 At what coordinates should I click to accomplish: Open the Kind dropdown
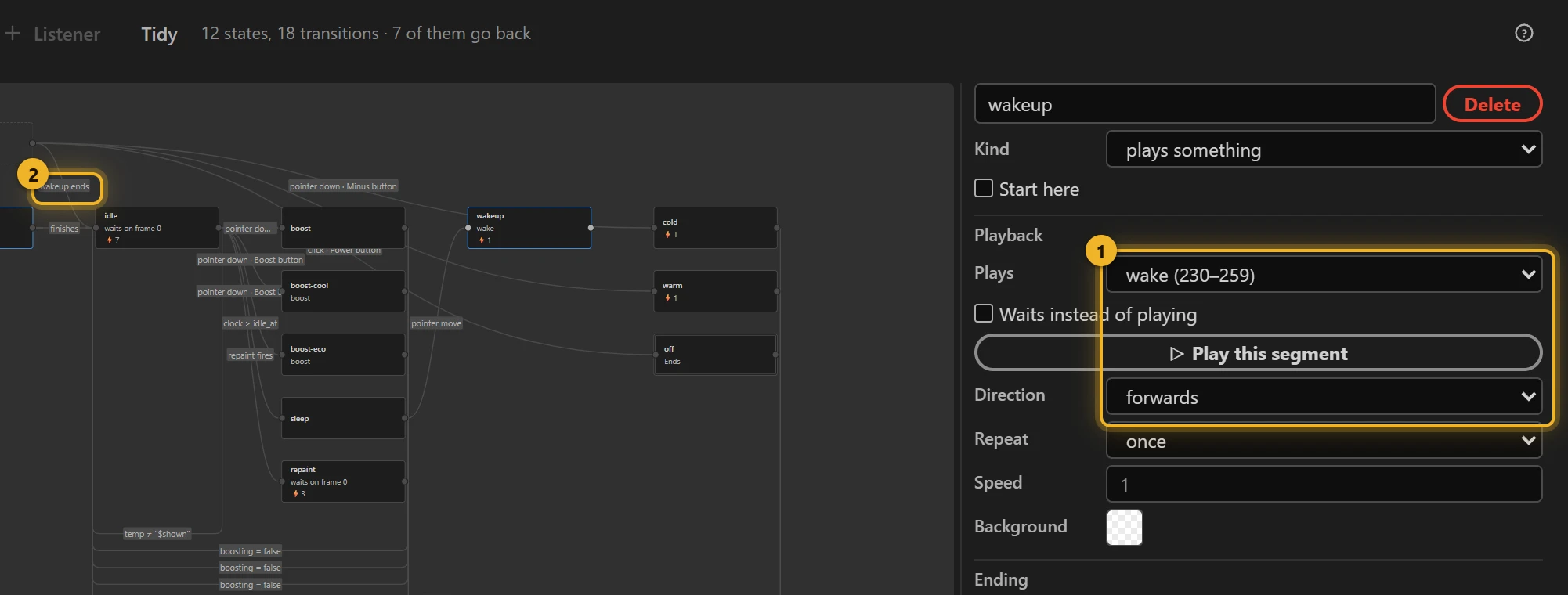point(1324,149)
